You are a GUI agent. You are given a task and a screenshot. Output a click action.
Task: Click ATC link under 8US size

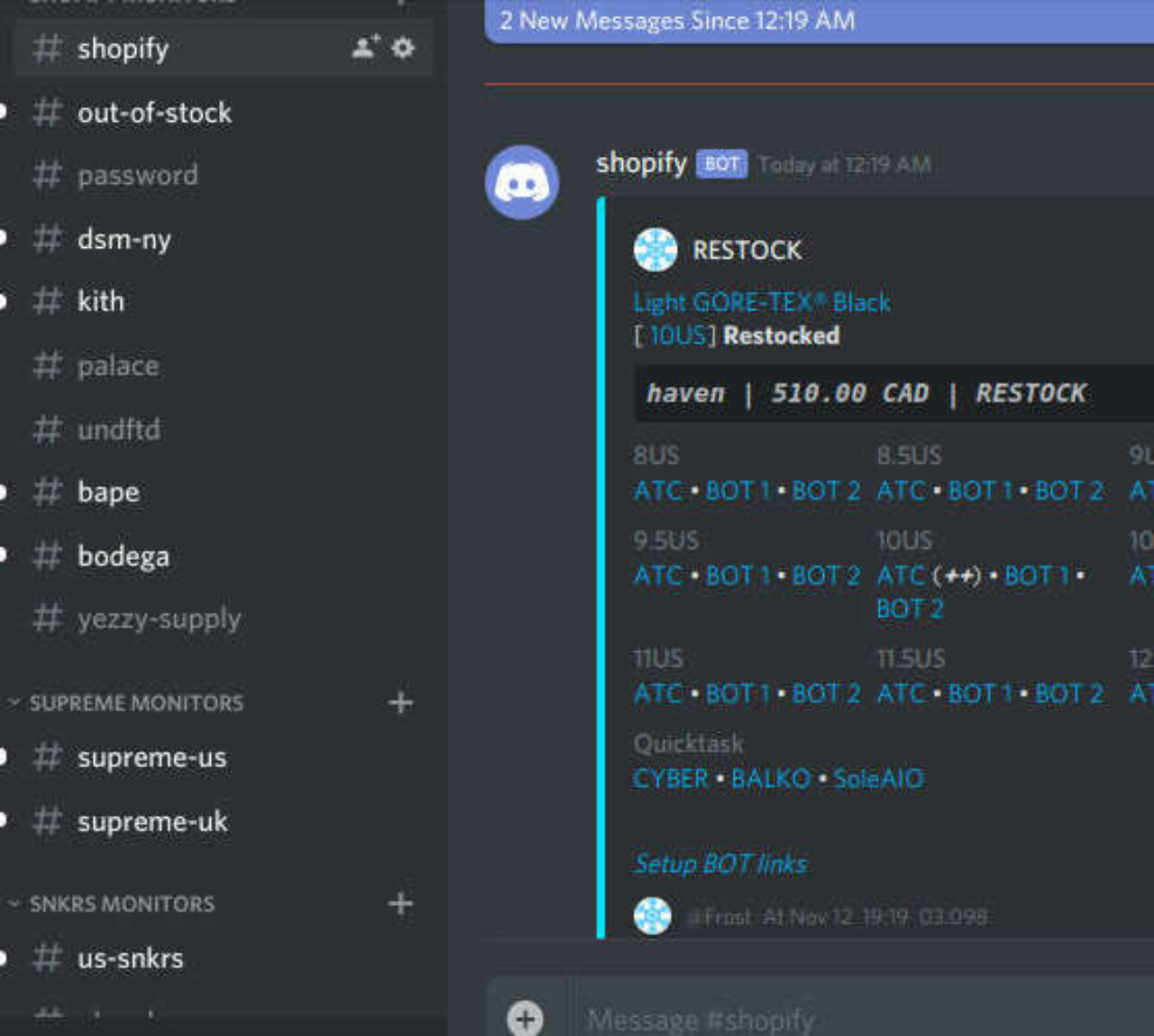[x=657, y=490]
